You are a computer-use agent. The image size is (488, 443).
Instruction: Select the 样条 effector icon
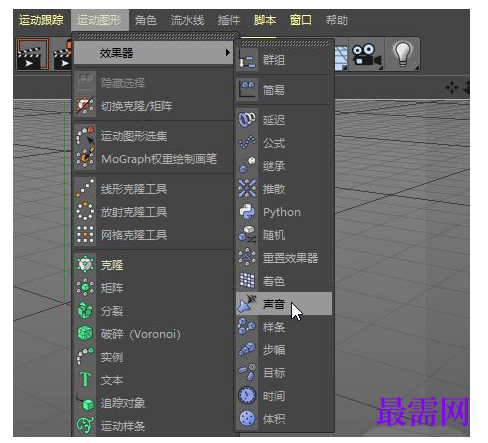click(247, 327)
